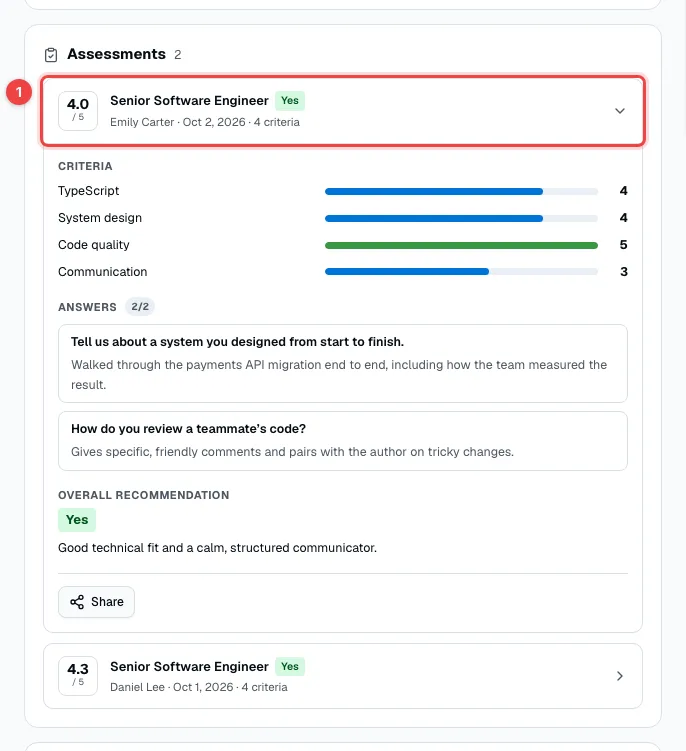This screenshot has height=751, width=686.
Task: Click the 'Walked through the payments API migration' answer
Action: tap(339, 375)
